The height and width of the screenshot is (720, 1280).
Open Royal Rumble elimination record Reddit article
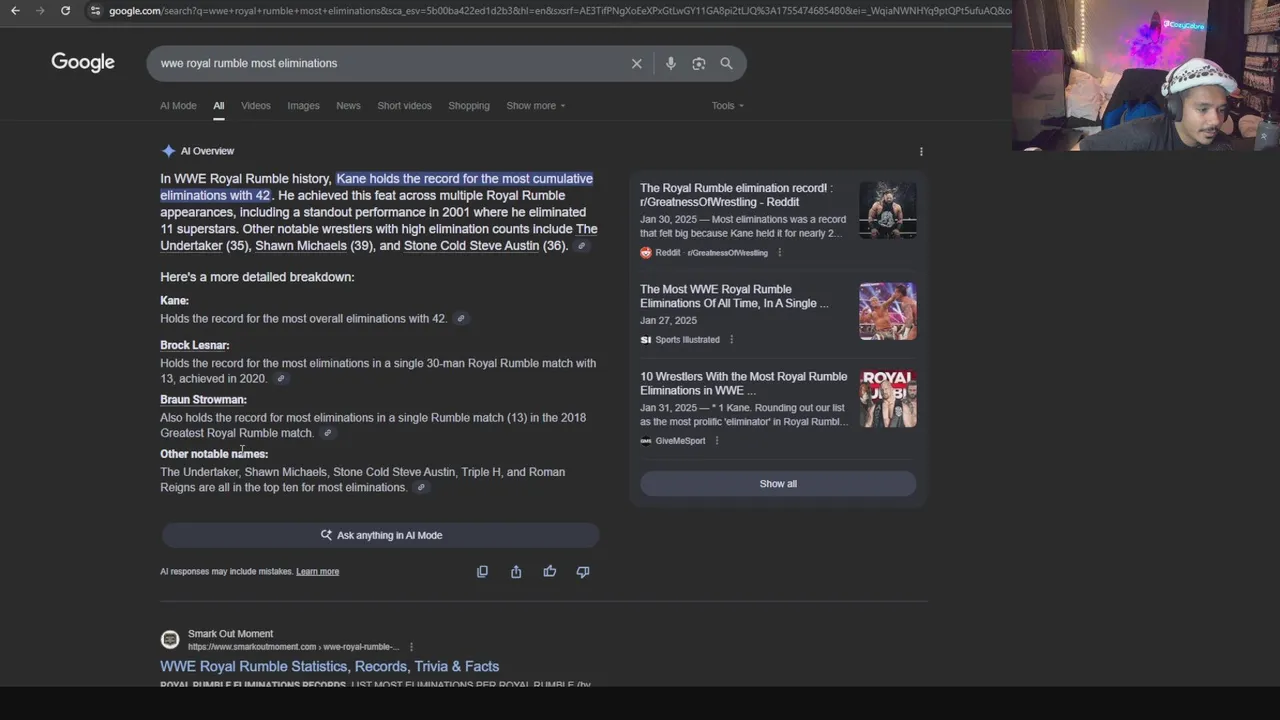coord(736,195)
